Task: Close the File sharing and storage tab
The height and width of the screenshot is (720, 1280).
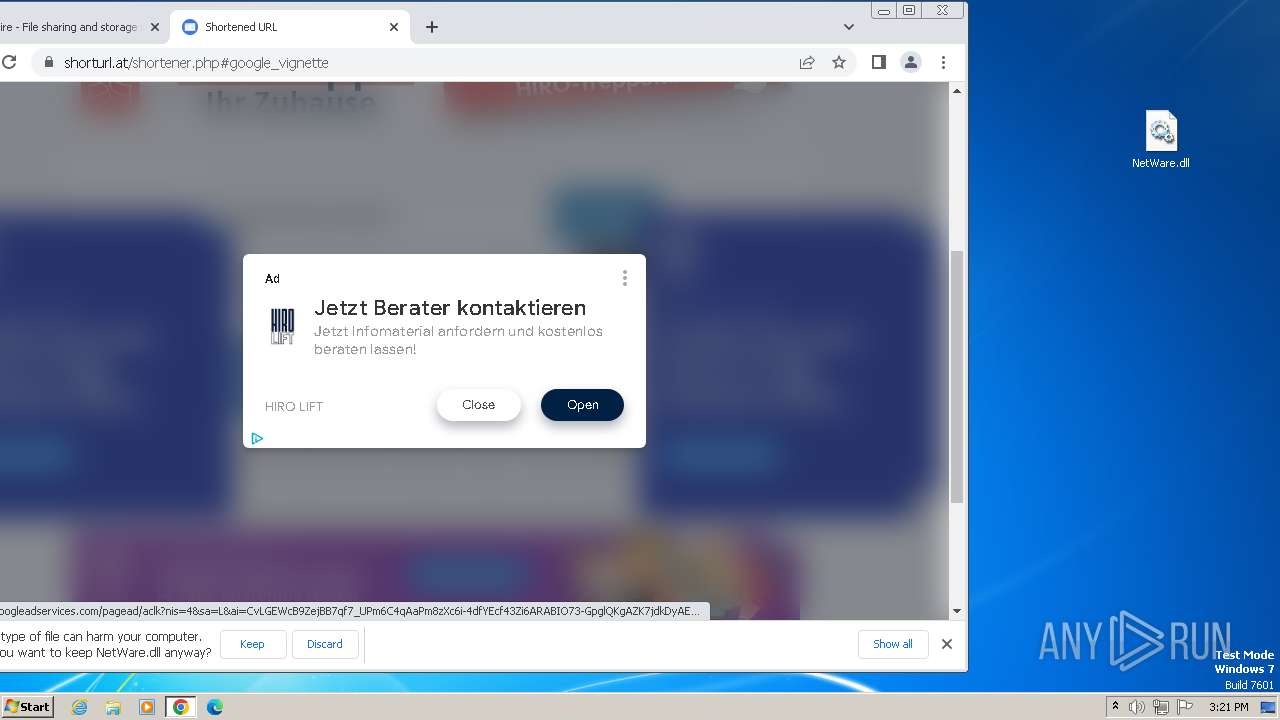Action: point(155,27)
